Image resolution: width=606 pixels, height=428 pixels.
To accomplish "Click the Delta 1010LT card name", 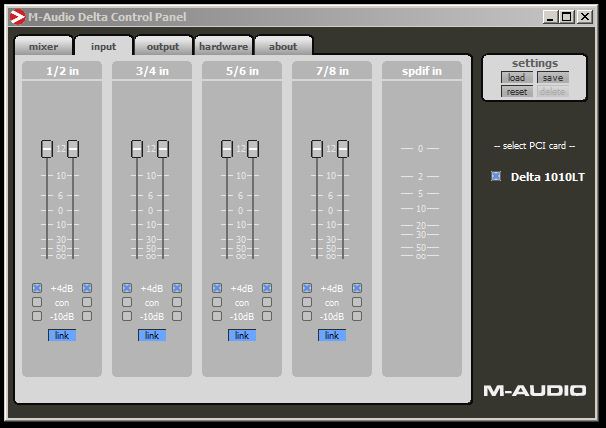I will pos(548,177).
